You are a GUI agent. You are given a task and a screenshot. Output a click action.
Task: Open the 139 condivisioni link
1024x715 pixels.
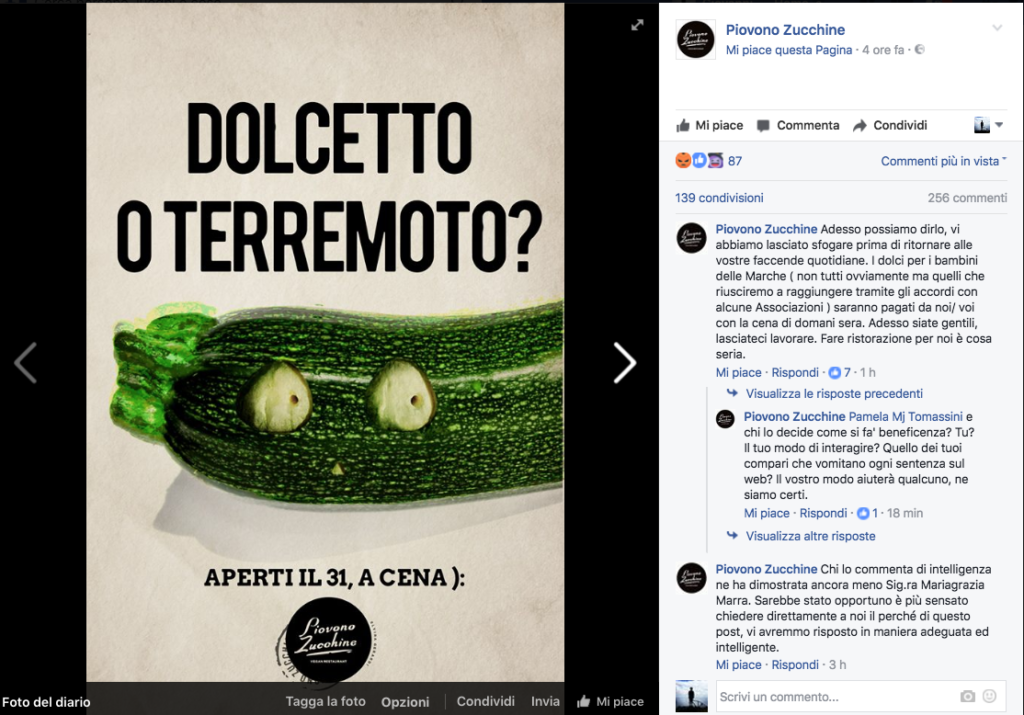click(719, 197)
